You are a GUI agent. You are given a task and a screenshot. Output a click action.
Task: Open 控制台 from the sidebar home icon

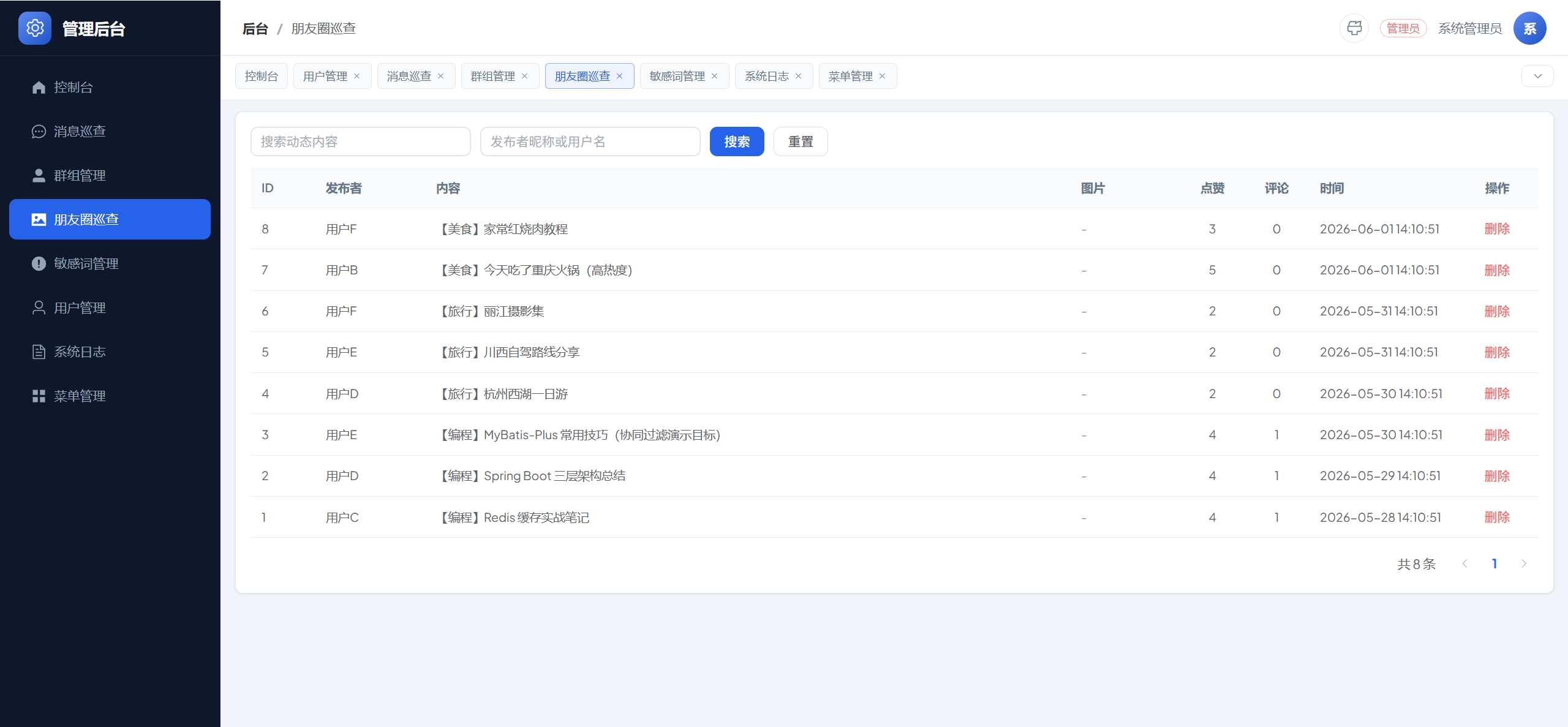pyautogui.click(x=39, y=88)
